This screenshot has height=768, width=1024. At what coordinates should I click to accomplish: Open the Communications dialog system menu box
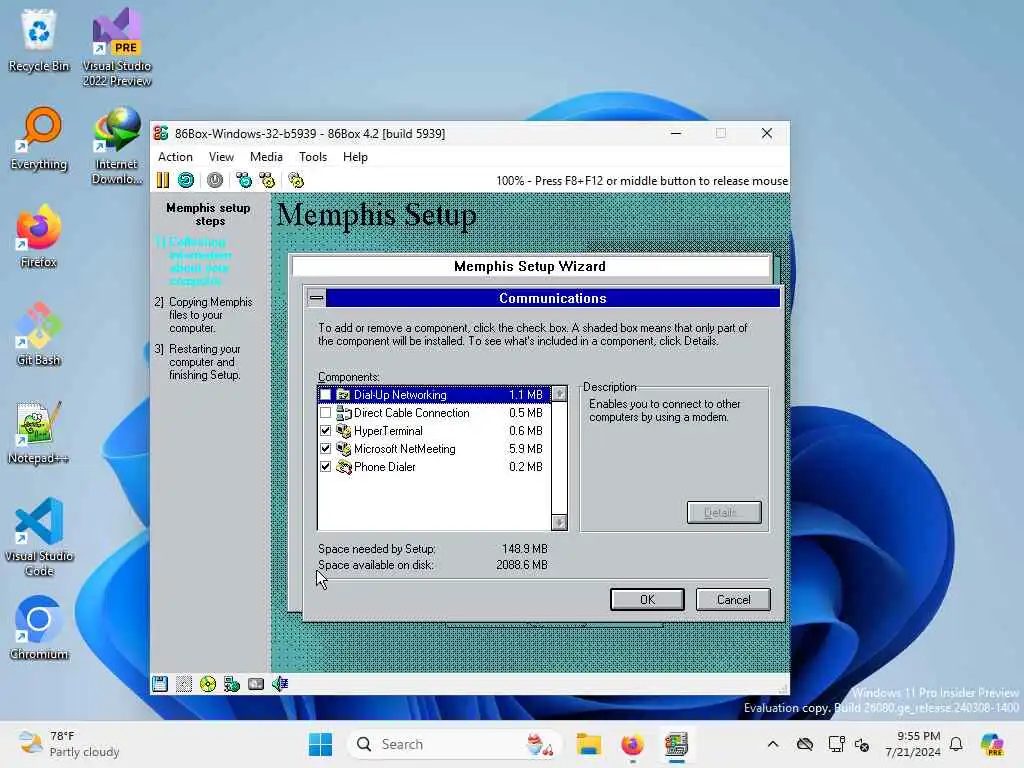pos(316,298)
